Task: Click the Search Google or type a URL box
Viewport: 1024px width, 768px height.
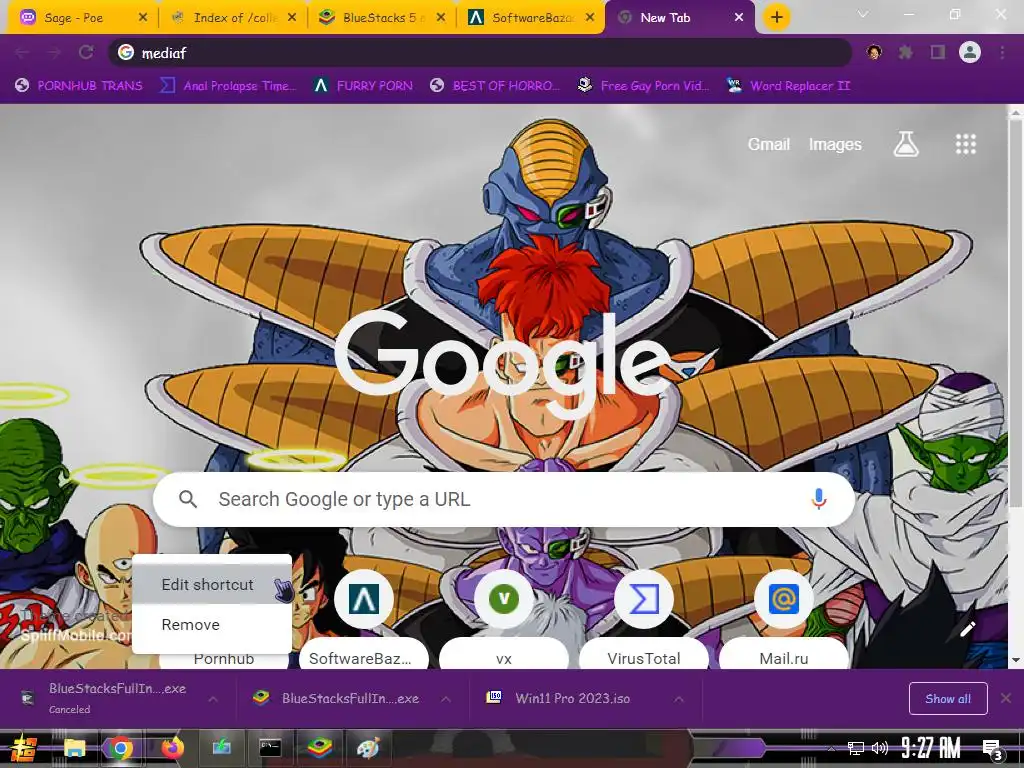Action: click(504, 499)
